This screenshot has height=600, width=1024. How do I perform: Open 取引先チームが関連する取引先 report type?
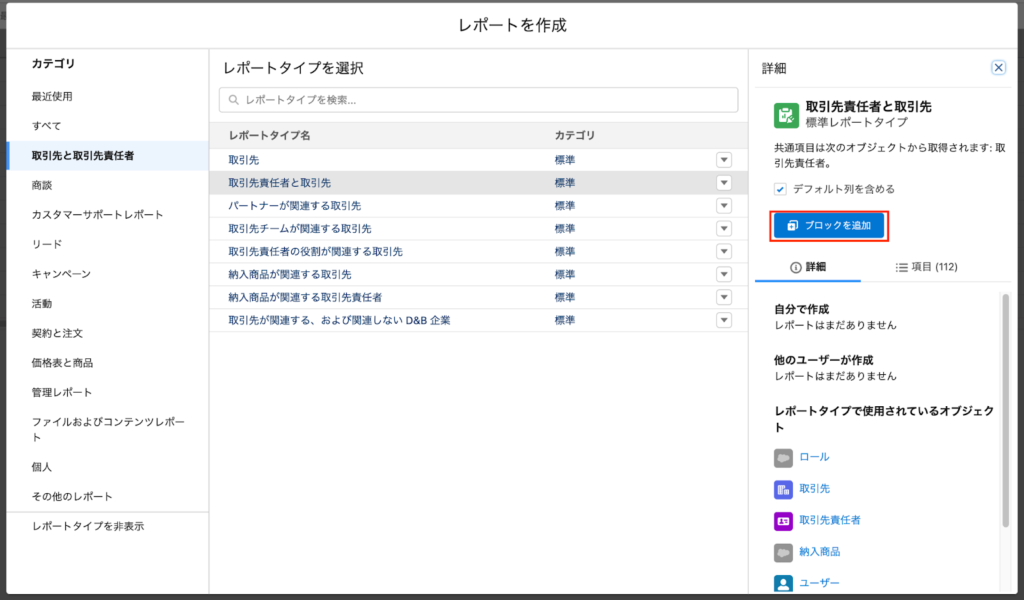click(300, 229)
